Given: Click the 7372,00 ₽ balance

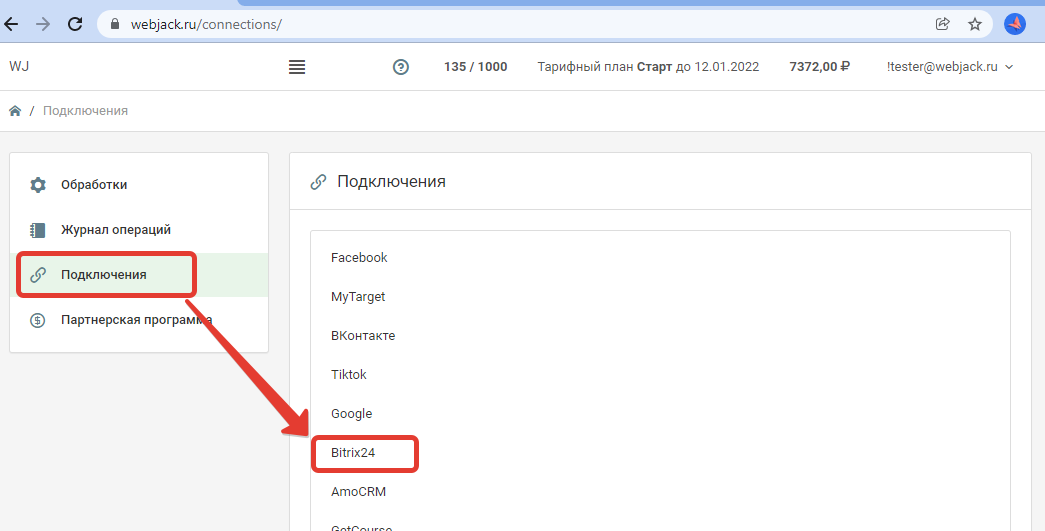Looking at the screenshot, I should point(819,67).
